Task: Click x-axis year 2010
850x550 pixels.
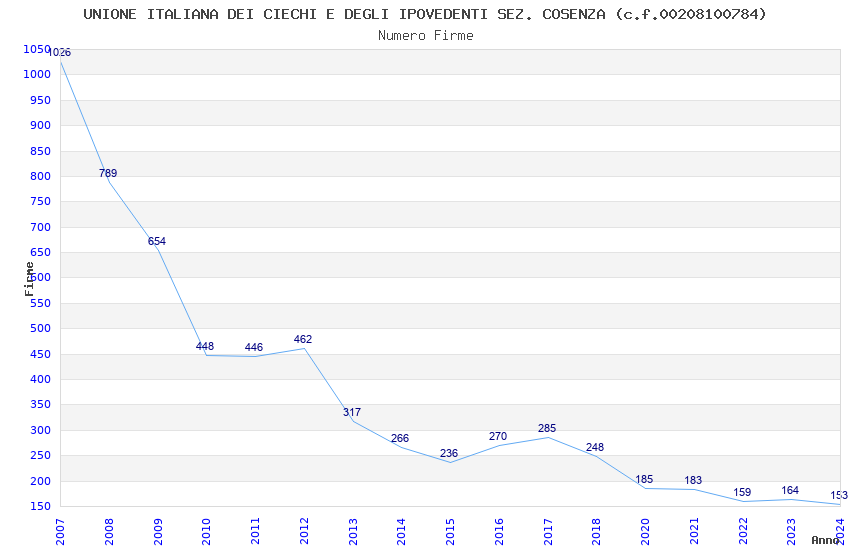Action: click(206, 532)
